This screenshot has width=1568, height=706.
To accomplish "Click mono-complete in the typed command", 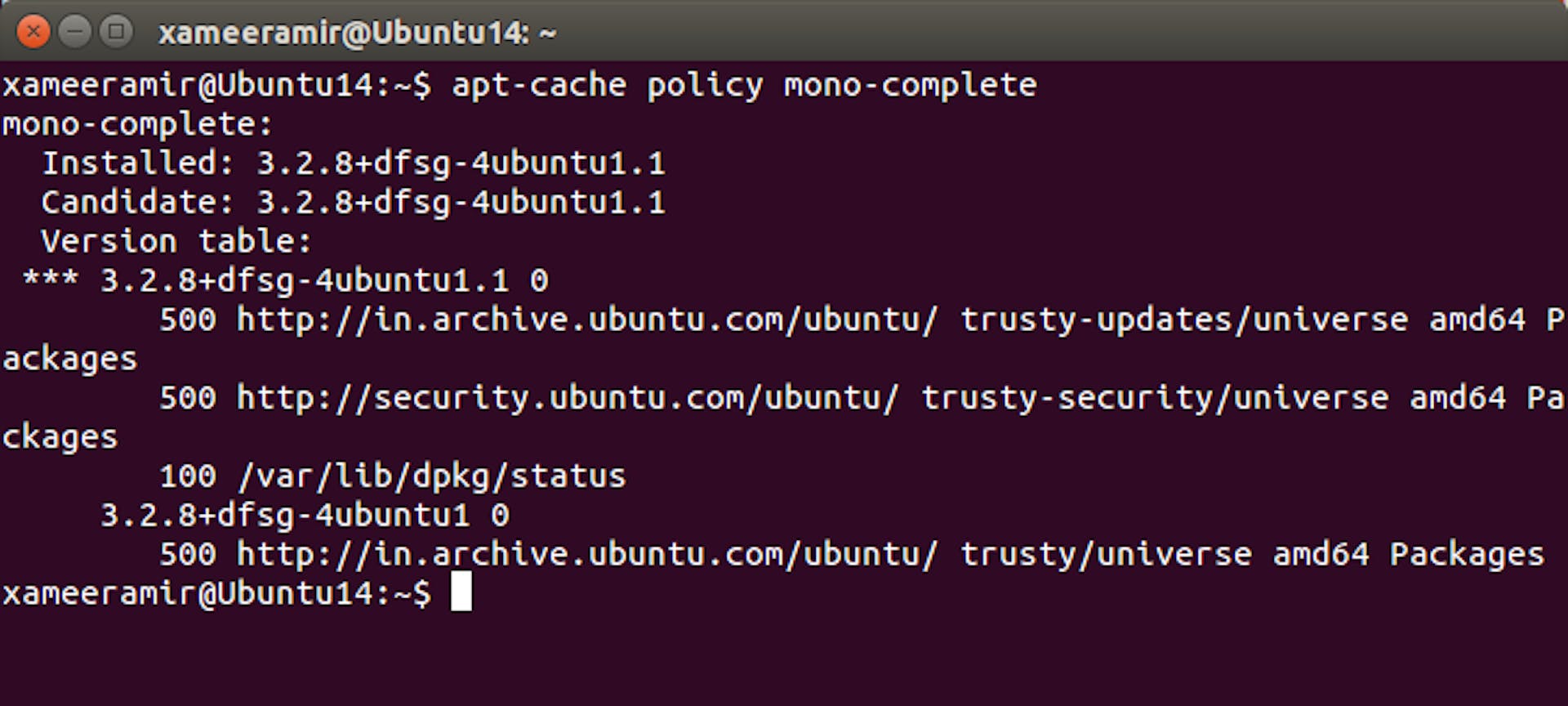I will click(911, 87).
